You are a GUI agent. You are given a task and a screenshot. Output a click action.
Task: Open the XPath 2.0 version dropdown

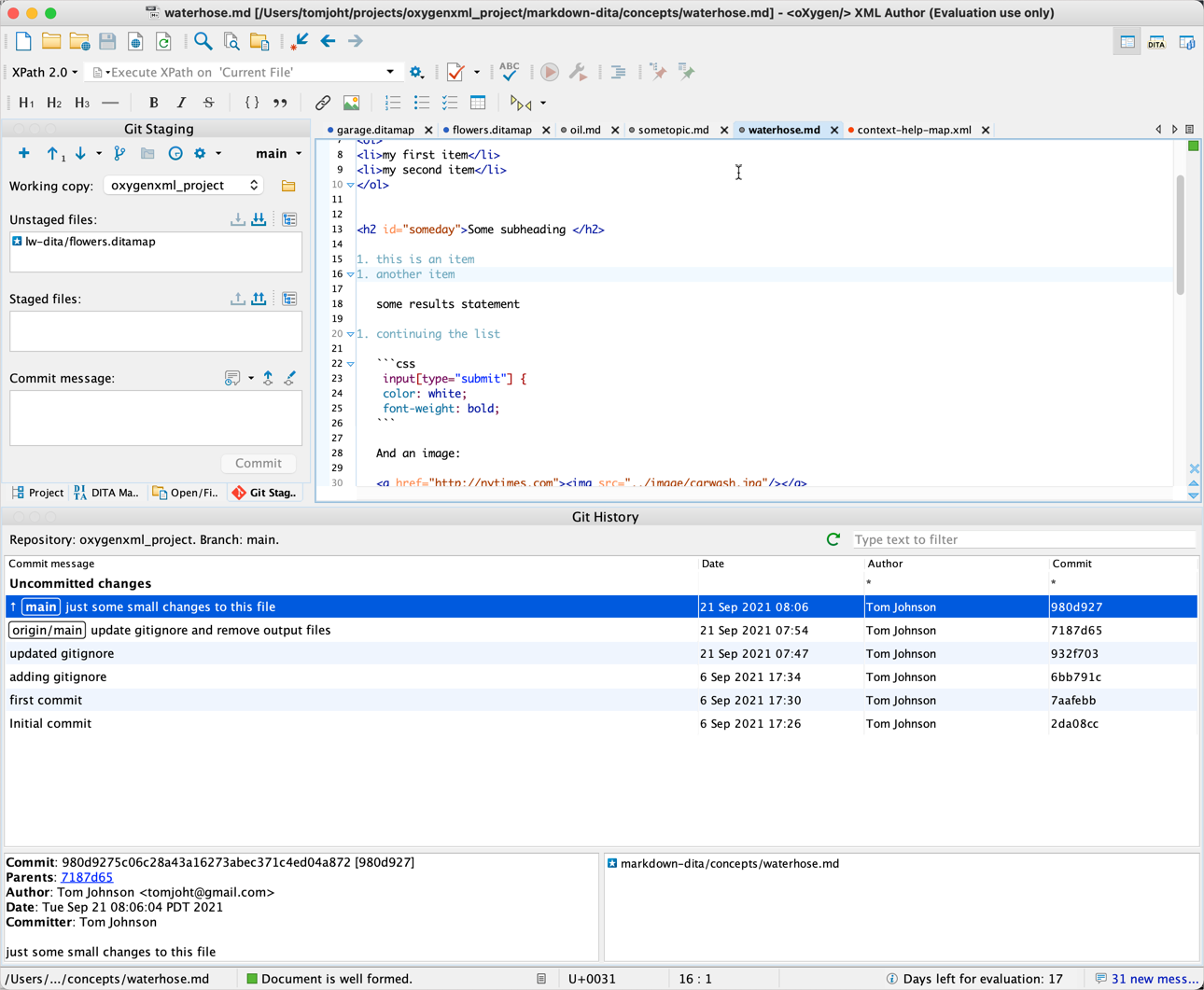pyautogui.click(x=45, y=72)
